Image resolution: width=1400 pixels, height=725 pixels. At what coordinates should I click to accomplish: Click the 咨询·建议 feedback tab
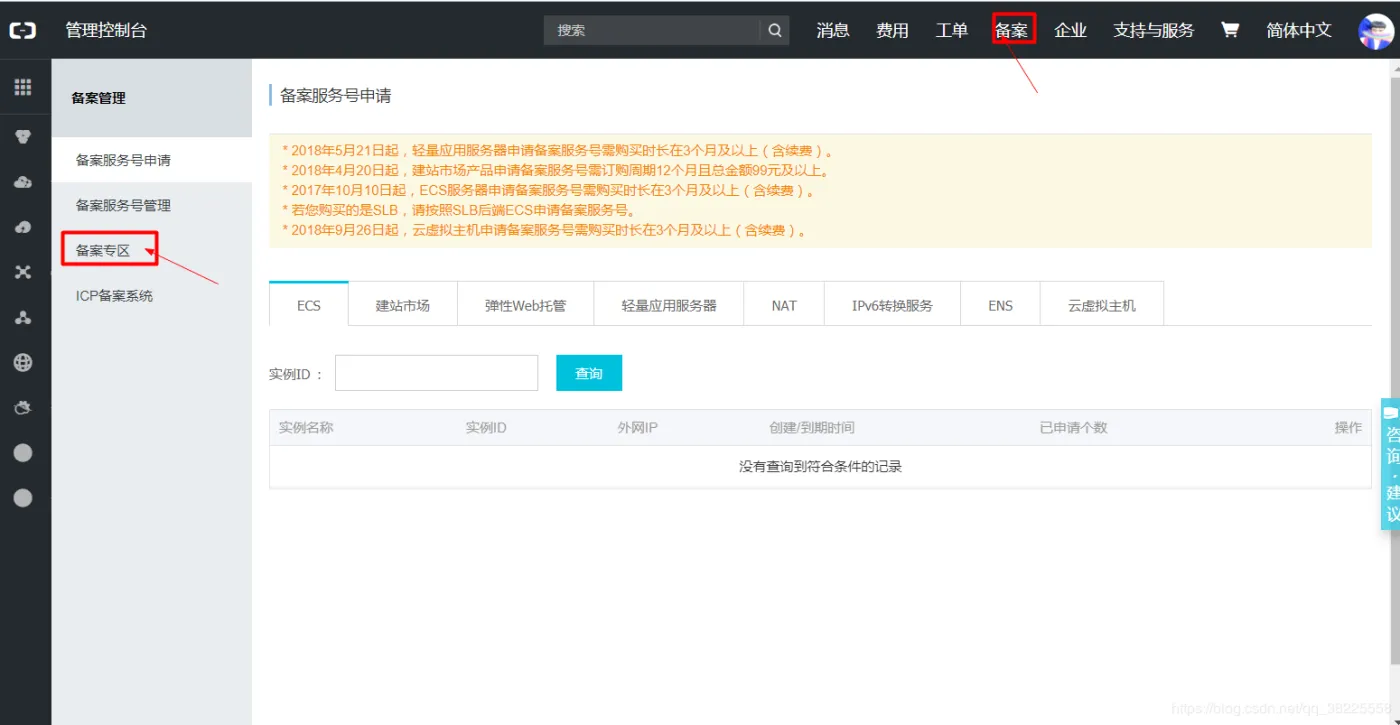pyautogui.click(x=1391, y=464)
